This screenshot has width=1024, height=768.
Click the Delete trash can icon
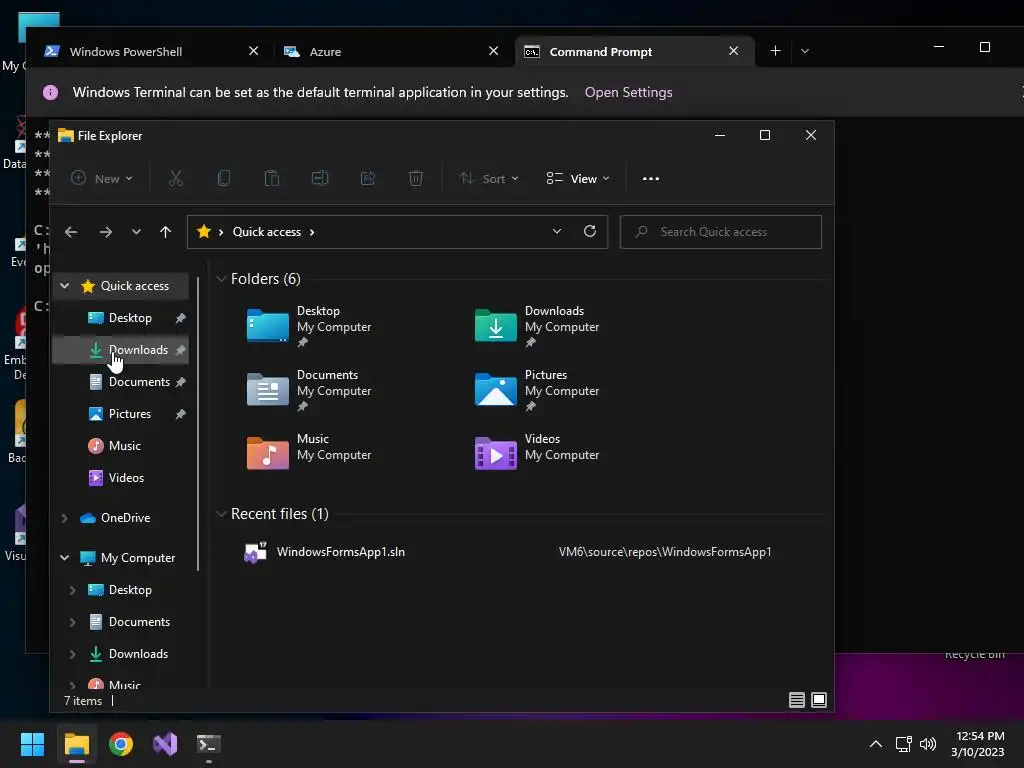[416, 178]
